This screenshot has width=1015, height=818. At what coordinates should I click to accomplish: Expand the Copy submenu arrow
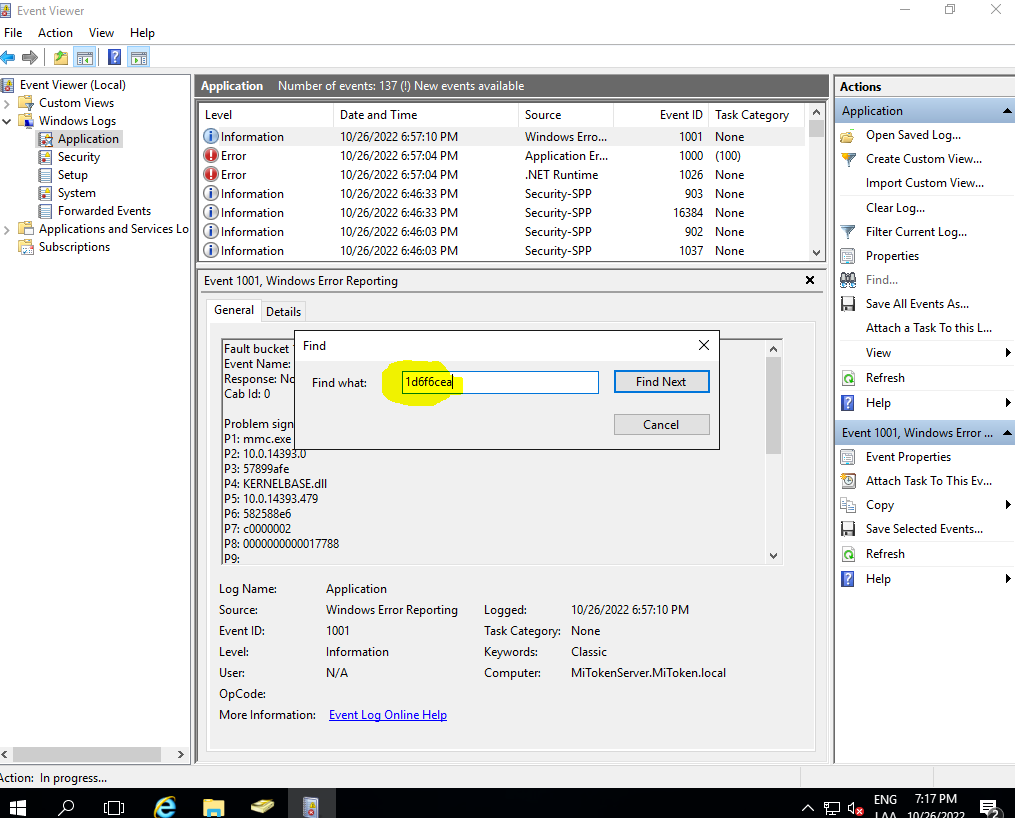pos(1007,505)
